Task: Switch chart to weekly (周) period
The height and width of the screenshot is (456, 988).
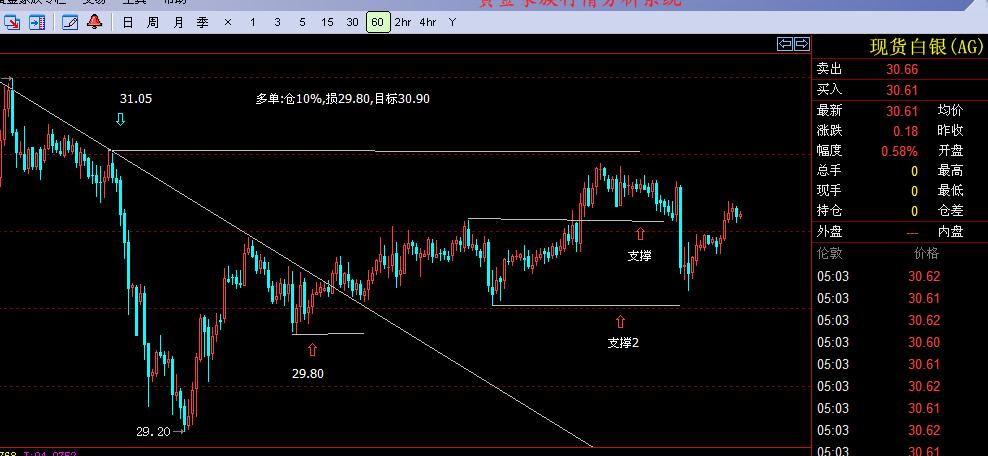Action: point(152,23)
